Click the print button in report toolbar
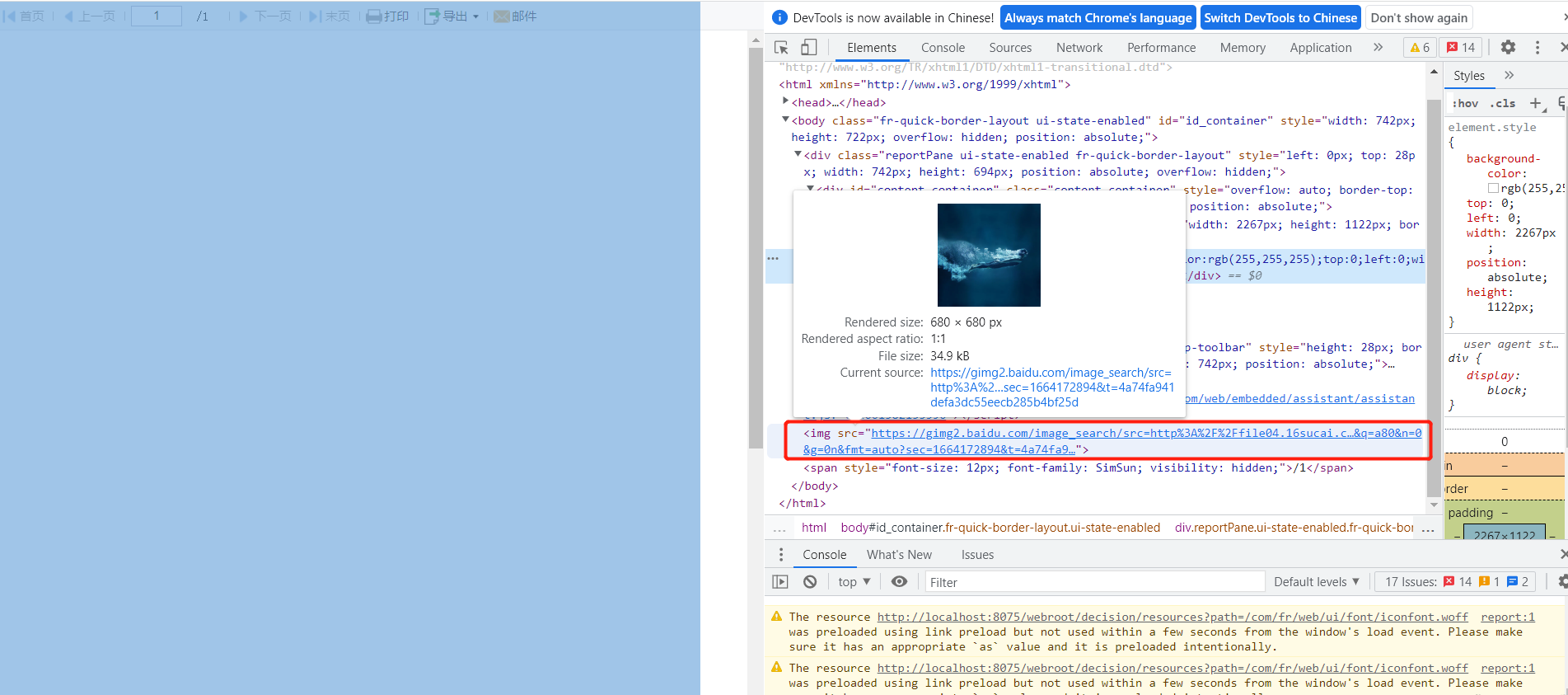1568x695 pixels. [x=387, y=16]
